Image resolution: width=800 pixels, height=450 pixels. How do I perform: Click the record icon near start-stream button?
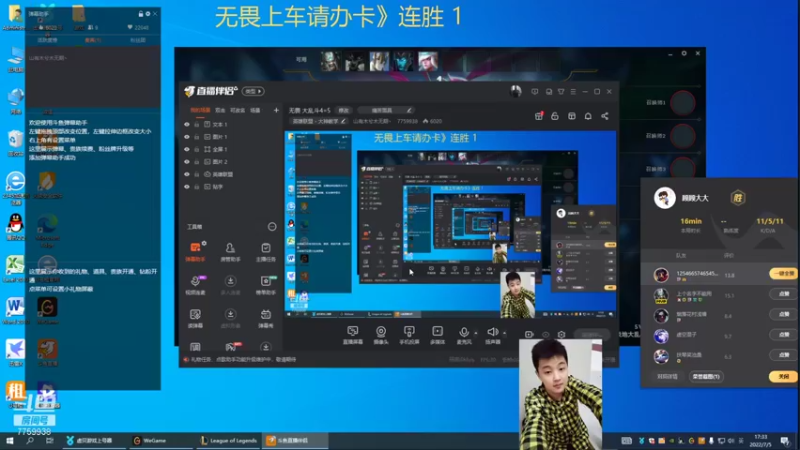click(x=529, y=335)
